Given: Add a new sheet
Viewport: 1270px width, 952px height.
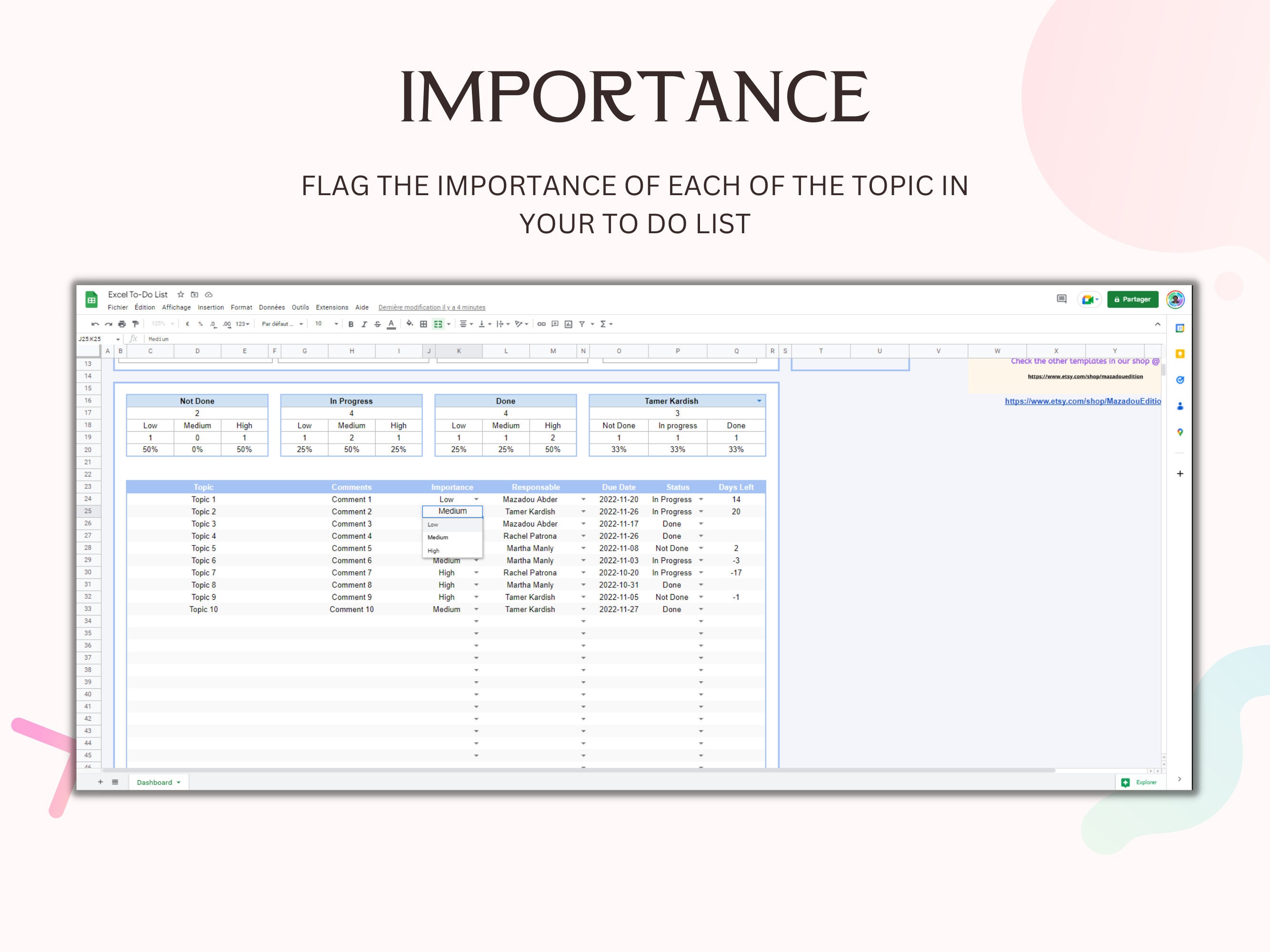Looking at the screenshot, I should coord(100,782).
